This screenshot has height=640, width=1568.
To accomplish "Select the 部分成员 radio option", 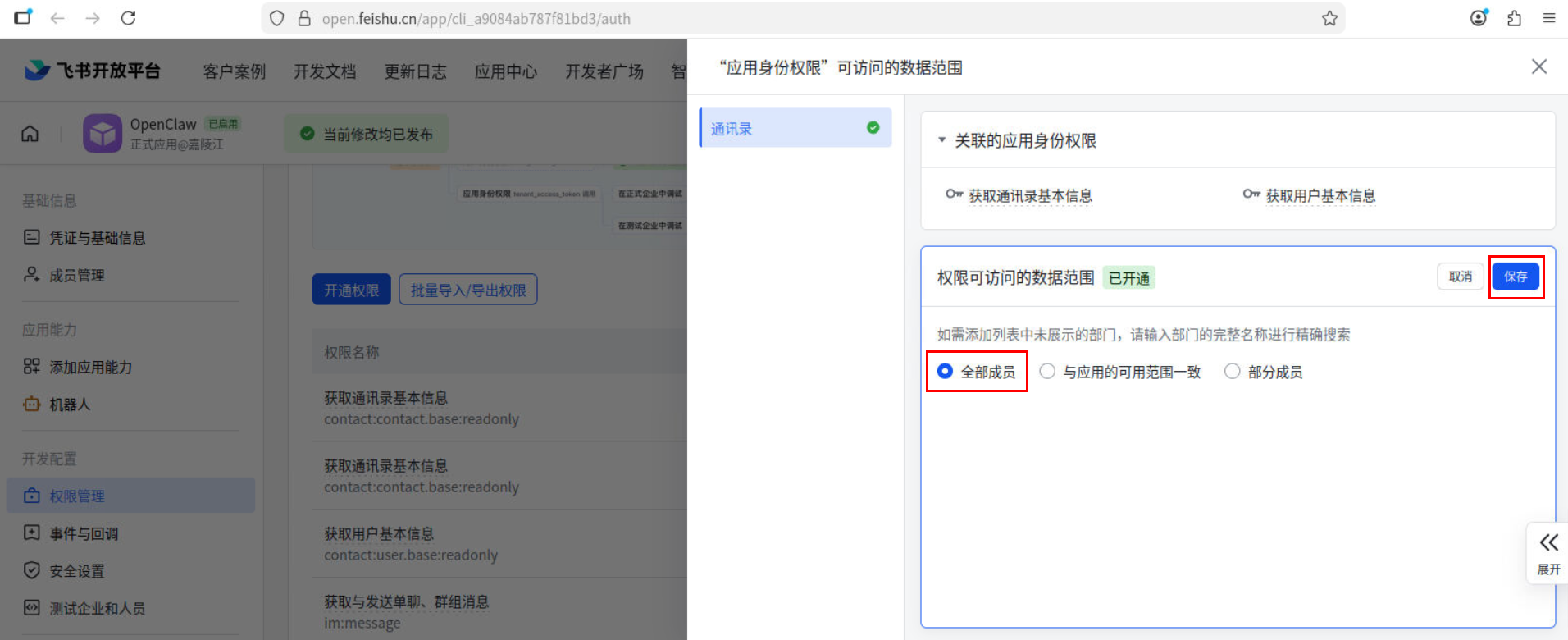I will pos(1232,371).
